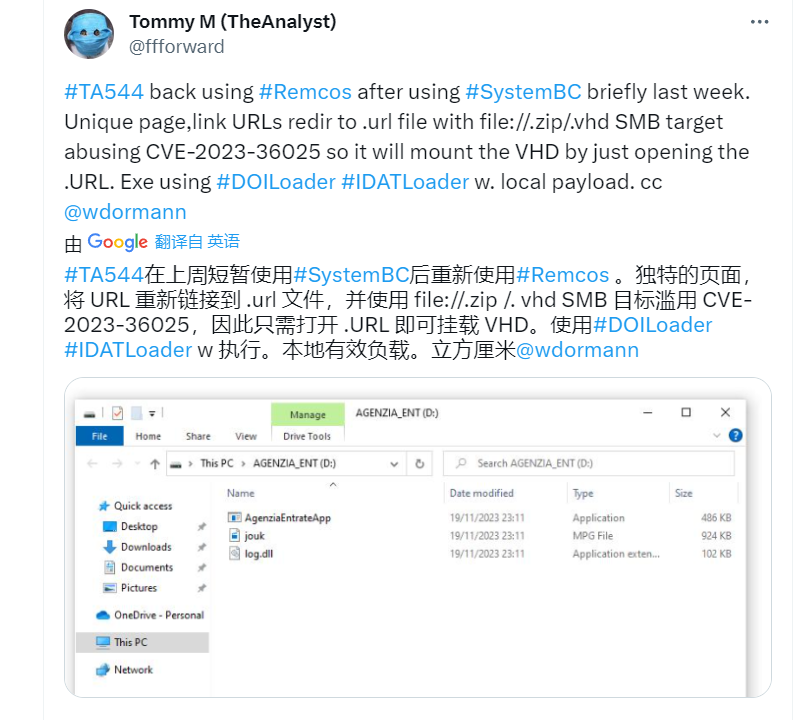Sort files by Date modified column
811x720 pixels.
(482, 493)
